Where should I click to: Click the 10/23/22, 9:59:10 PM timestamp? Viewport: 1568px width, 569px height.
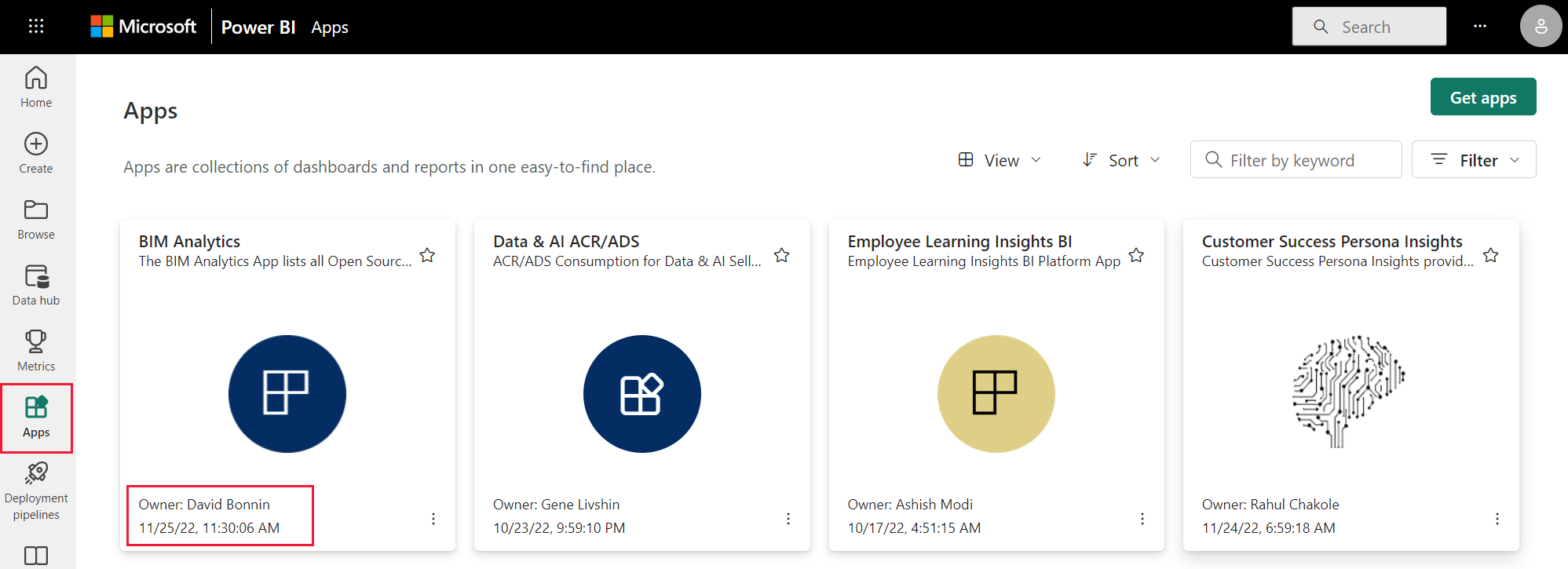tap(559, 528)
